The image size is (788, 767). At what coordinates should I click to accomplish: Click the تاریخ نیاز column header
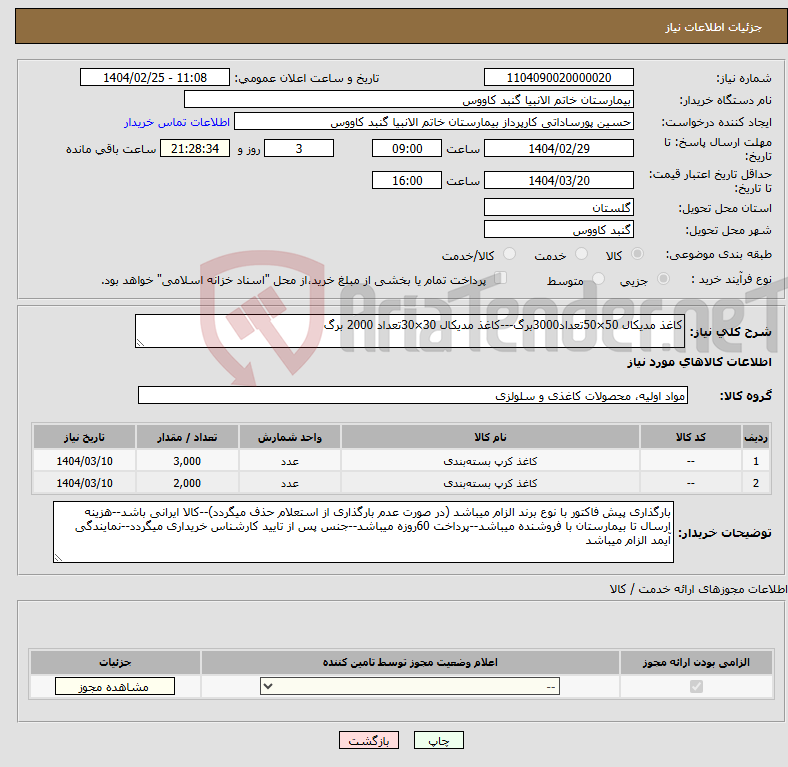(x=84, y=437)
